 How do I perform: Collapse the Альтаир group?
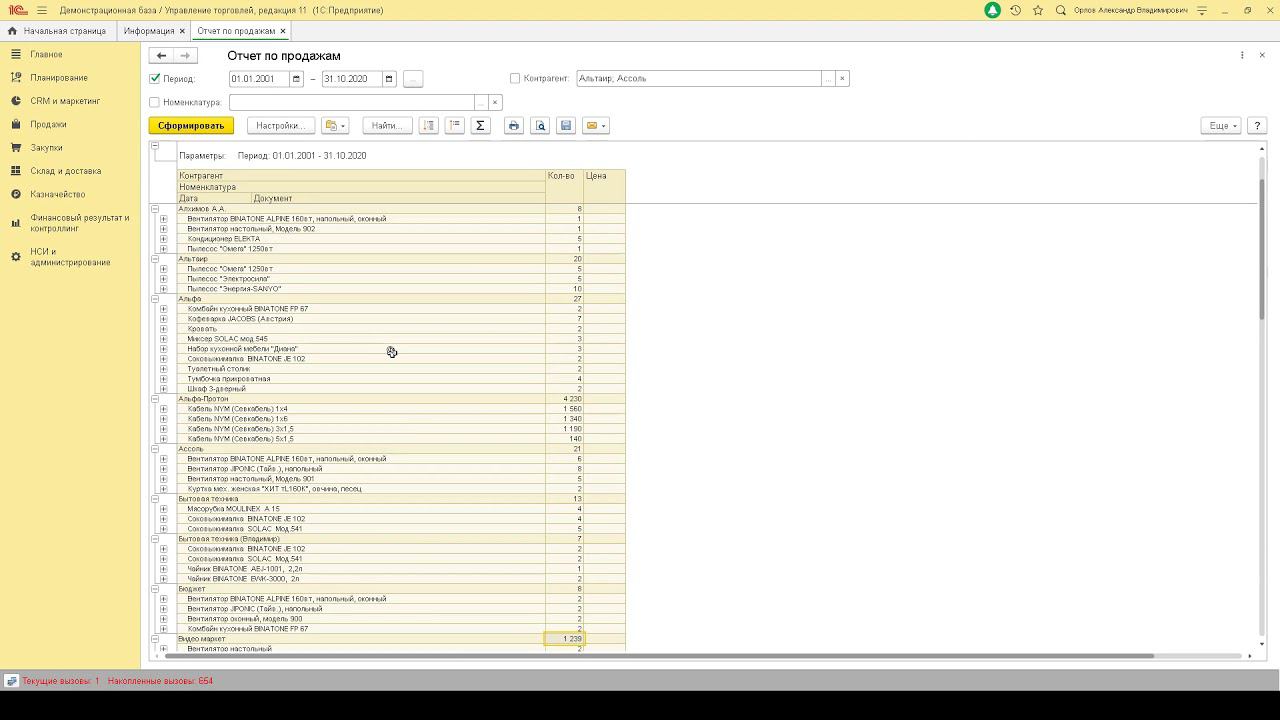pyautogui.click(x=155, y=259)
